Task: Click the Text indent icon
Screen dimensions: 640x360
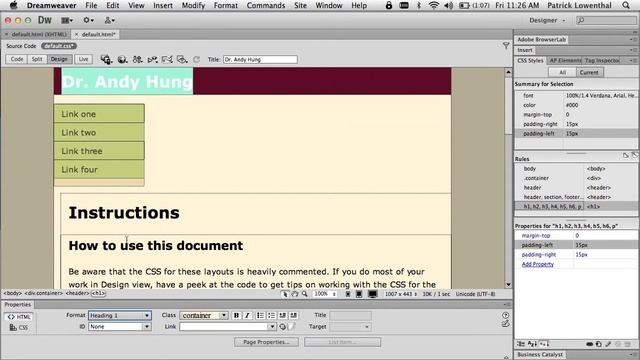Action: tap(293, 315)
